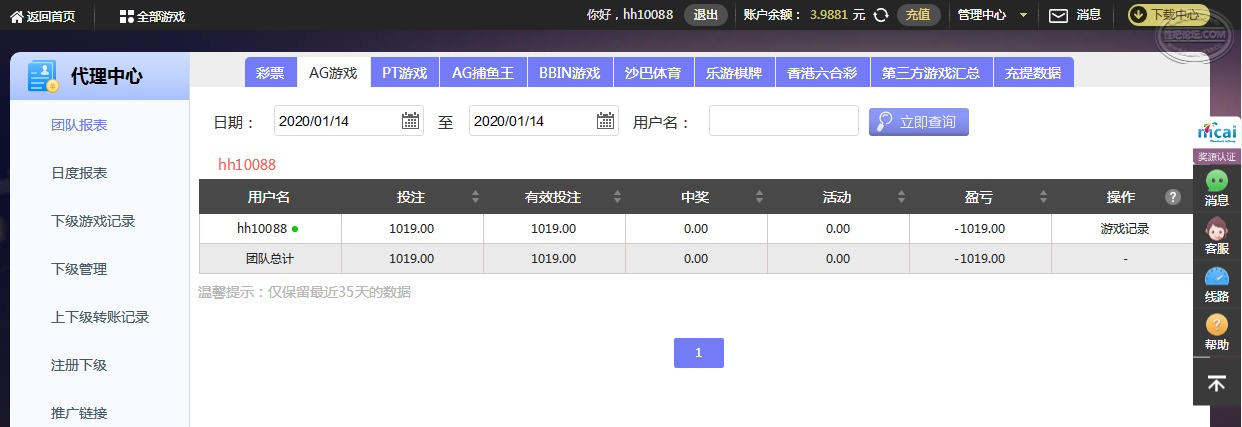Open the 消息 envelope icon in header

(1058, 15)
